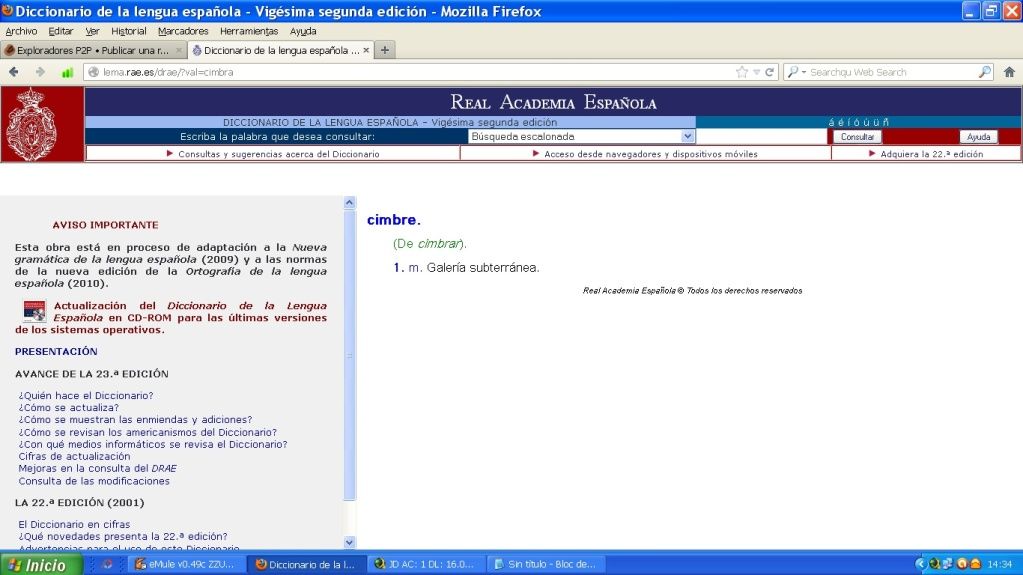Open the Ayuda menu in menu bar
Viewport: 1023px width, 575px height.
303,31
